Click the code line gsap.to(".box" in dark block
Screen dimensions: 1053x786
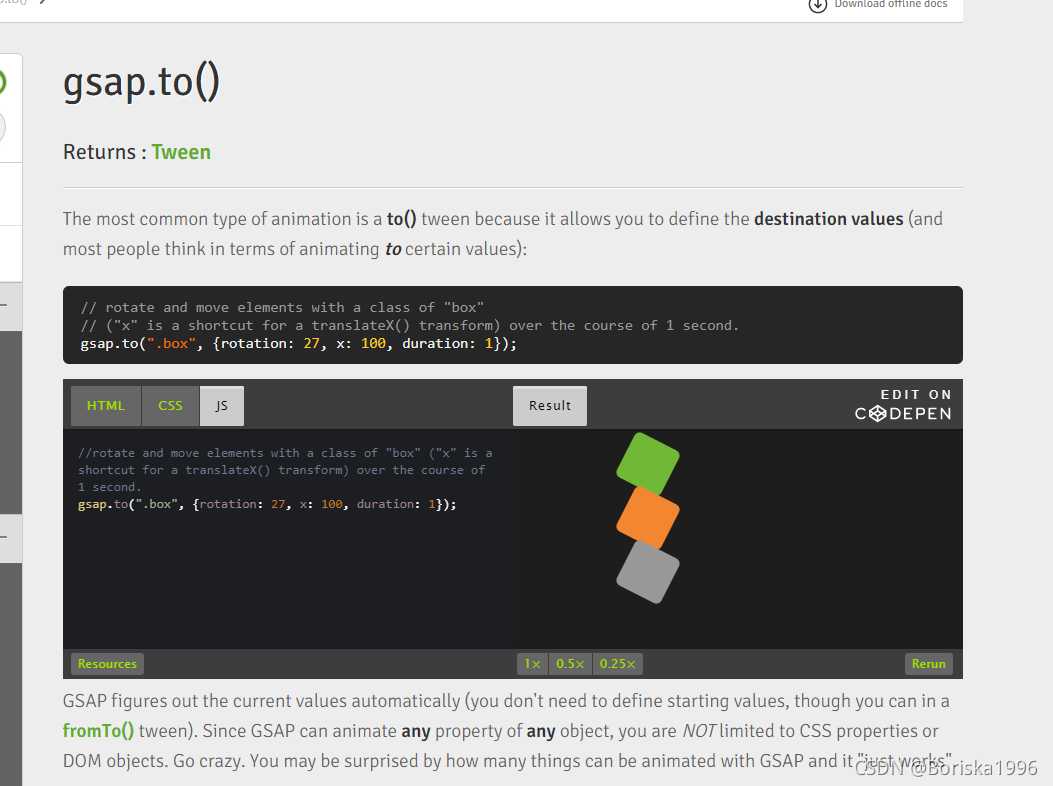pos(298,343)
